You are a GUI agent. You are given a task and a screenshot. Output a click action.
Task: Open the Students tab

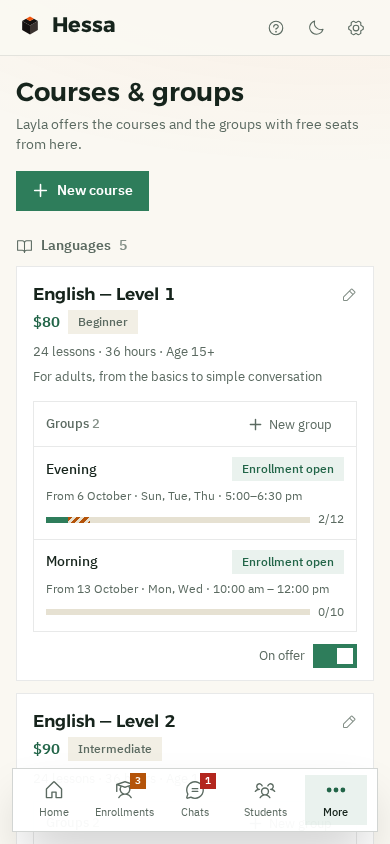coord(265,800)
